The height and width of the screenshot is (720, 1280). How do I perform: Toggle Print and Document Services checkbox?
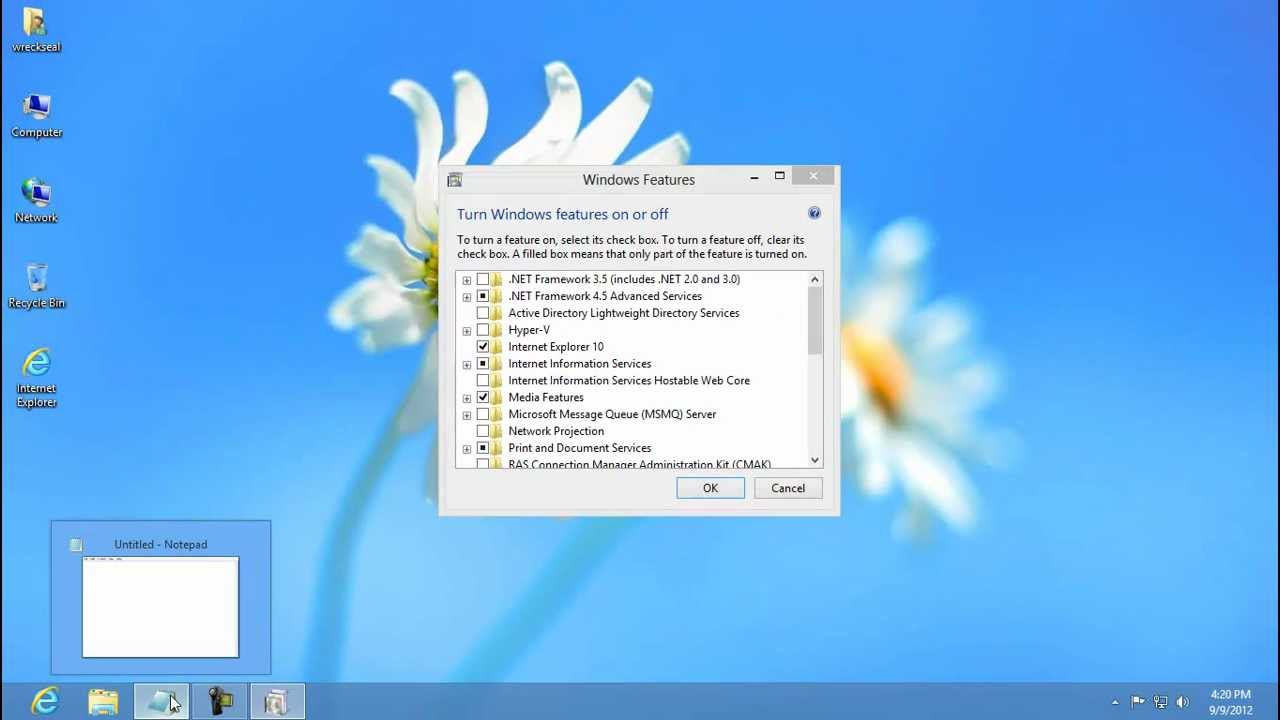click(483, 448)
